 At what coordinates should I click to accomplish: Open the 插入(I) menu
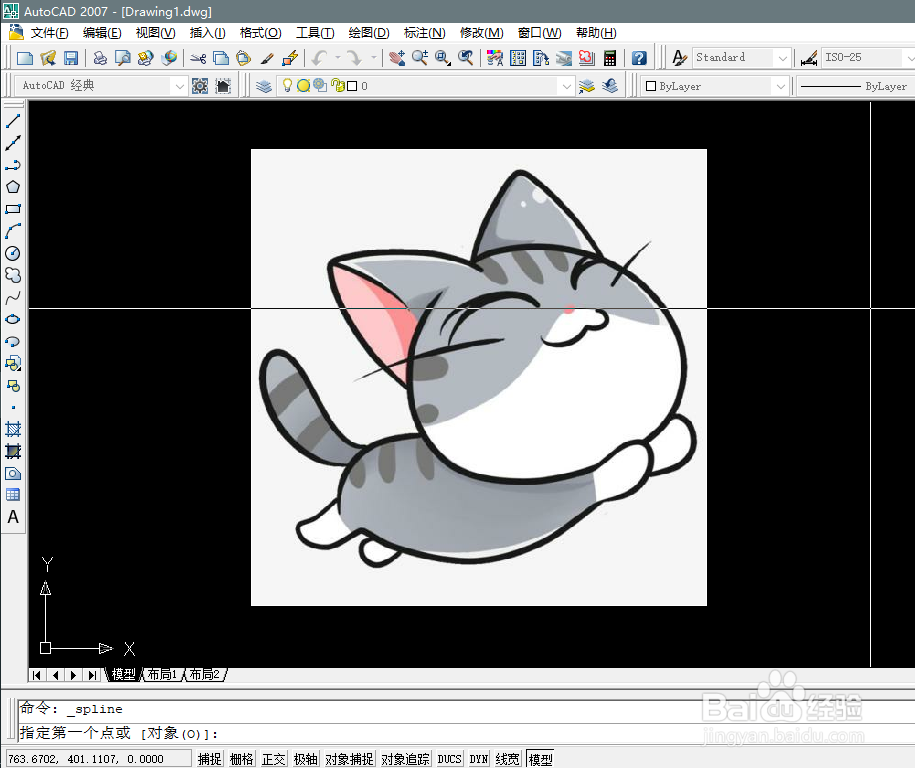(207, 33)
